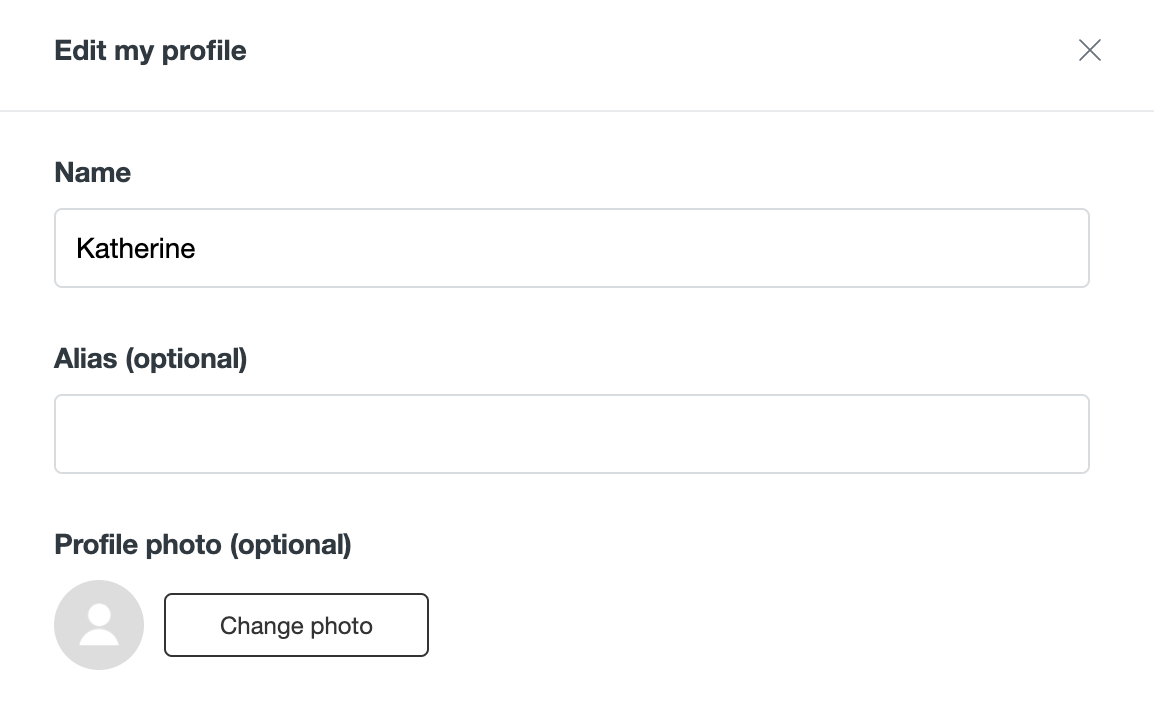Activate the input below the Alias label
The width and height of the screenshot is (1154, 714).
(x=572, y=434)
